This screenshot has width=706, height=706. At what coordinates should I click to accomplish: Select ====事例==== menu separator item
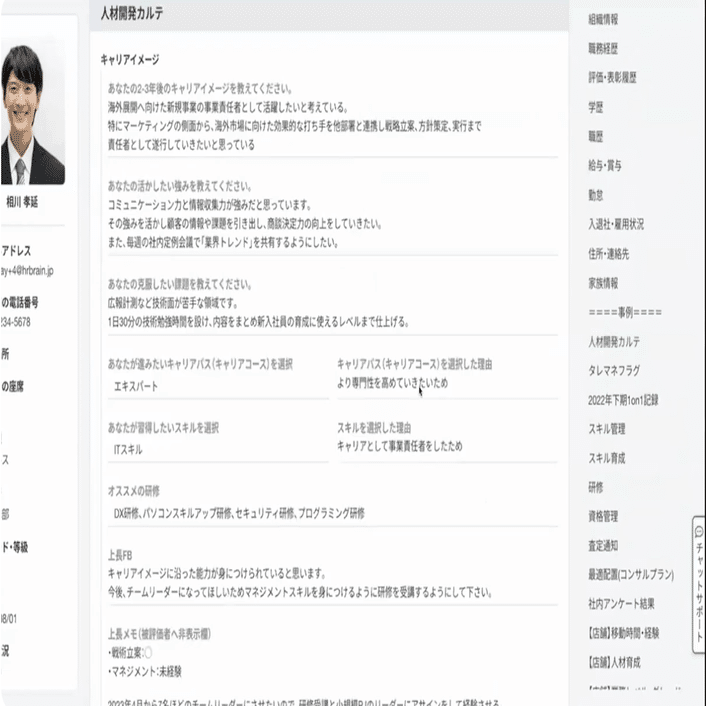(625, 312)
